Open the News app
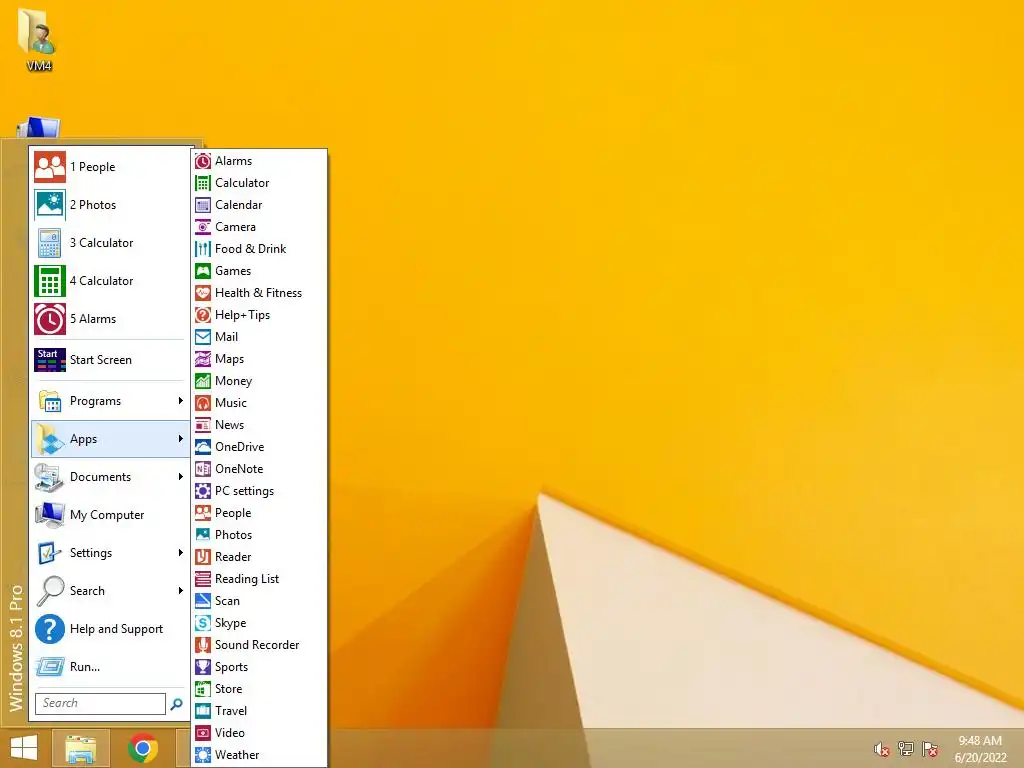 (x=259, y=424)
